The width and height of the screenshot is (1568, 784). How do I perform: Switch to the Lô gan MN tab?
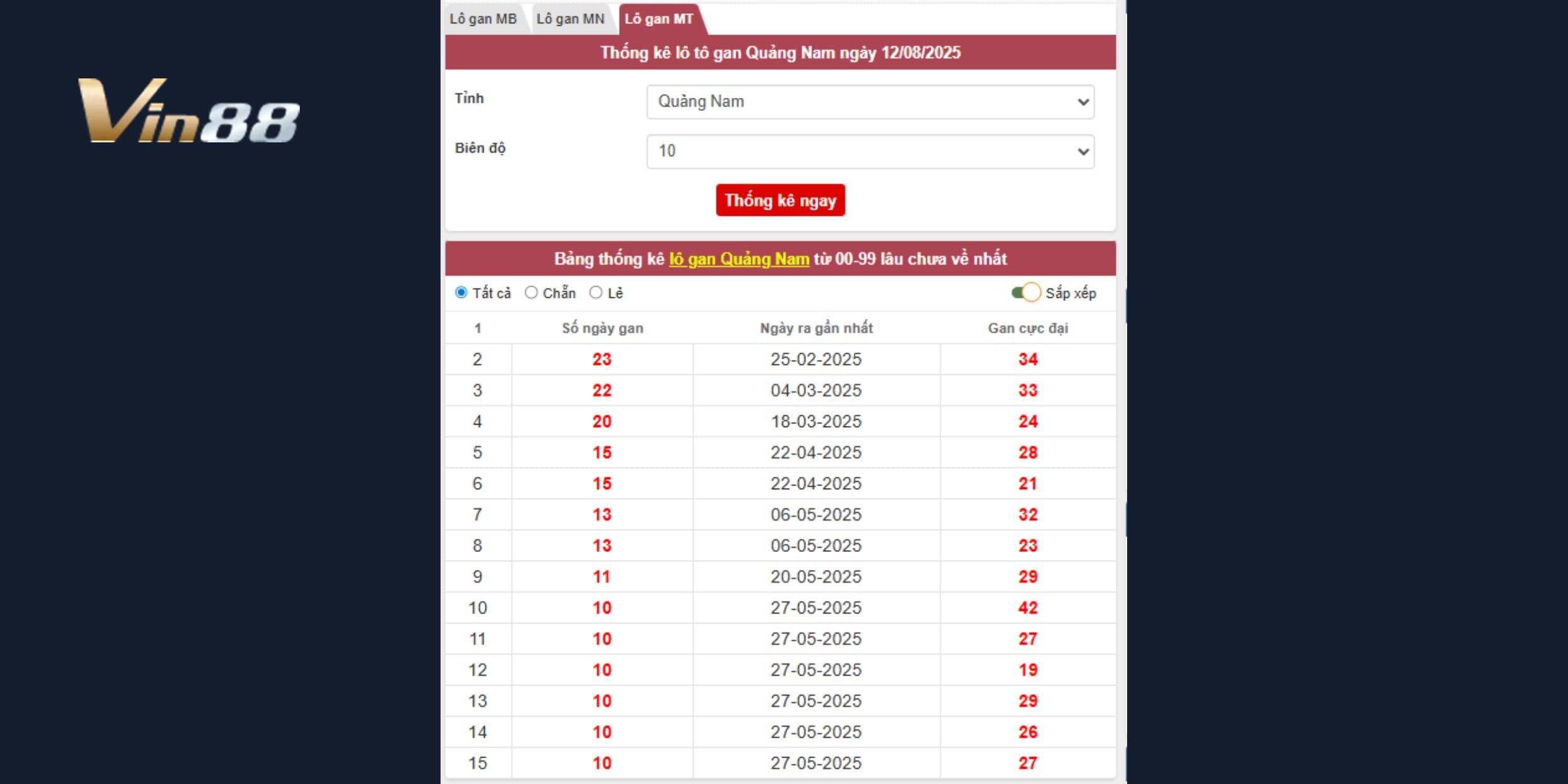[570, 19]
